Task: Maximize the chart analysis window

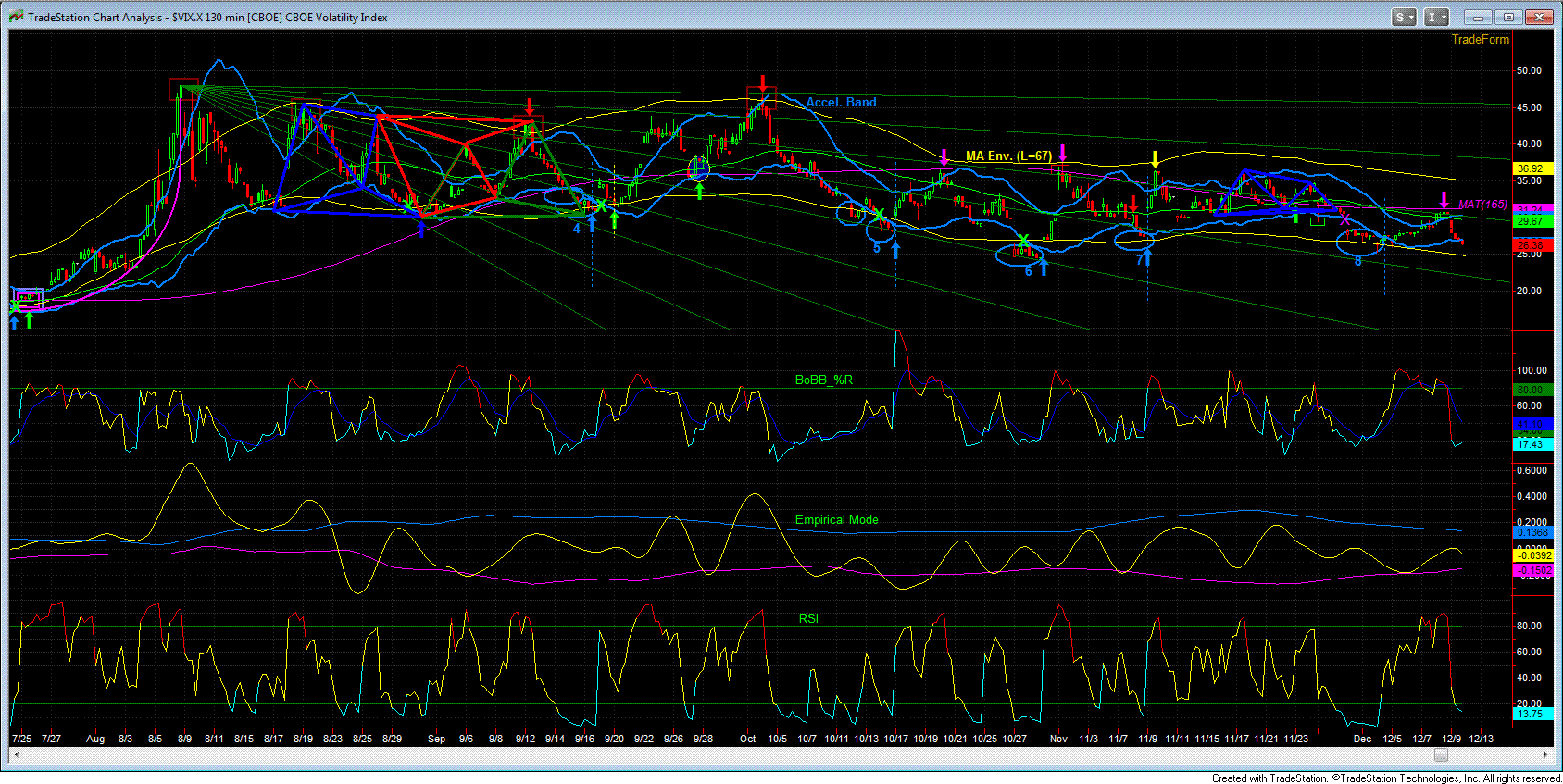Action: (1508, 17)
